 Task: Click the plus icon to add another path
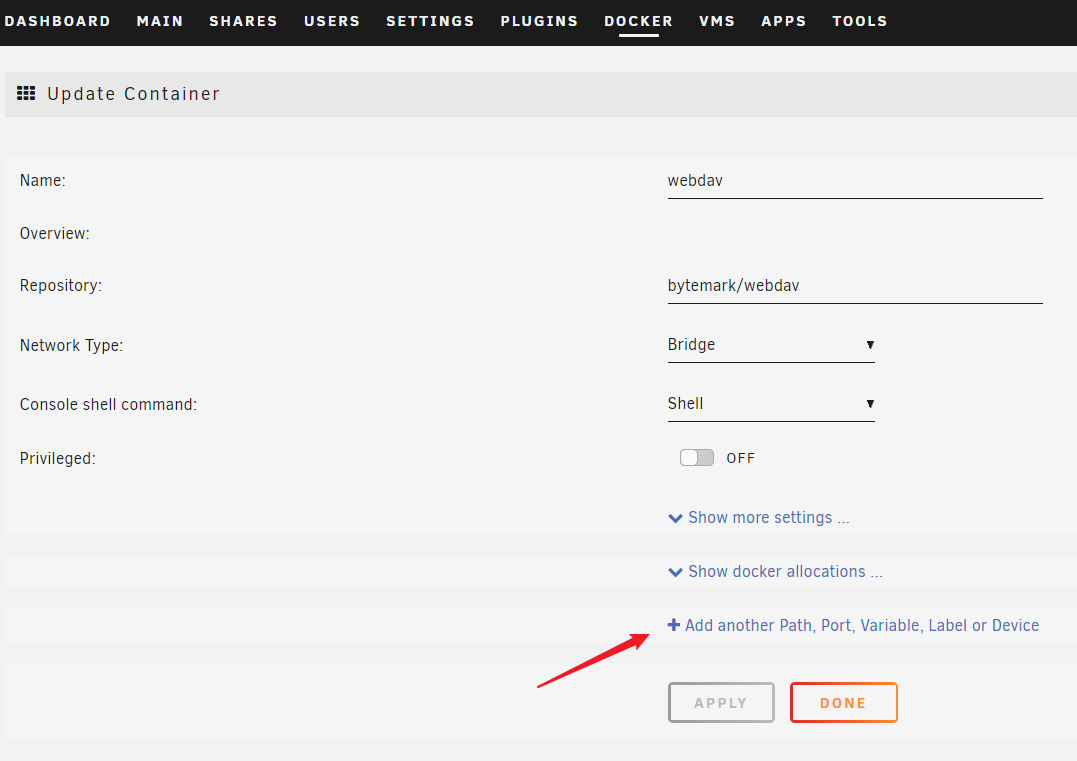(x=674, y=625)
